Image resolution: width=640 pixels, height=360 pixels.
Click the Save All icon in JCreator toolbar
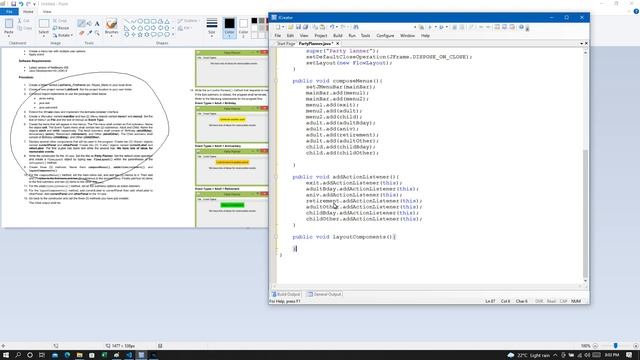[x=305, y=27]
